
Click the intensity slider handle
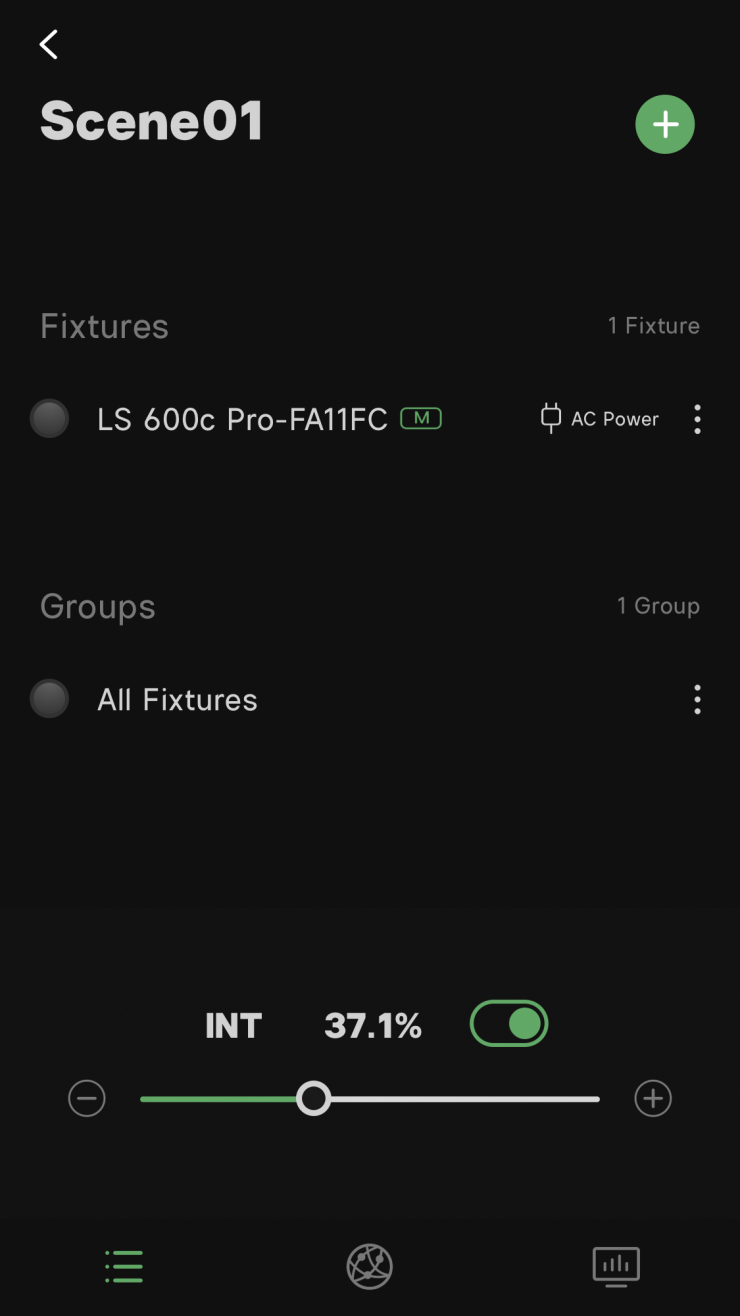click(x=314, y=1099)
